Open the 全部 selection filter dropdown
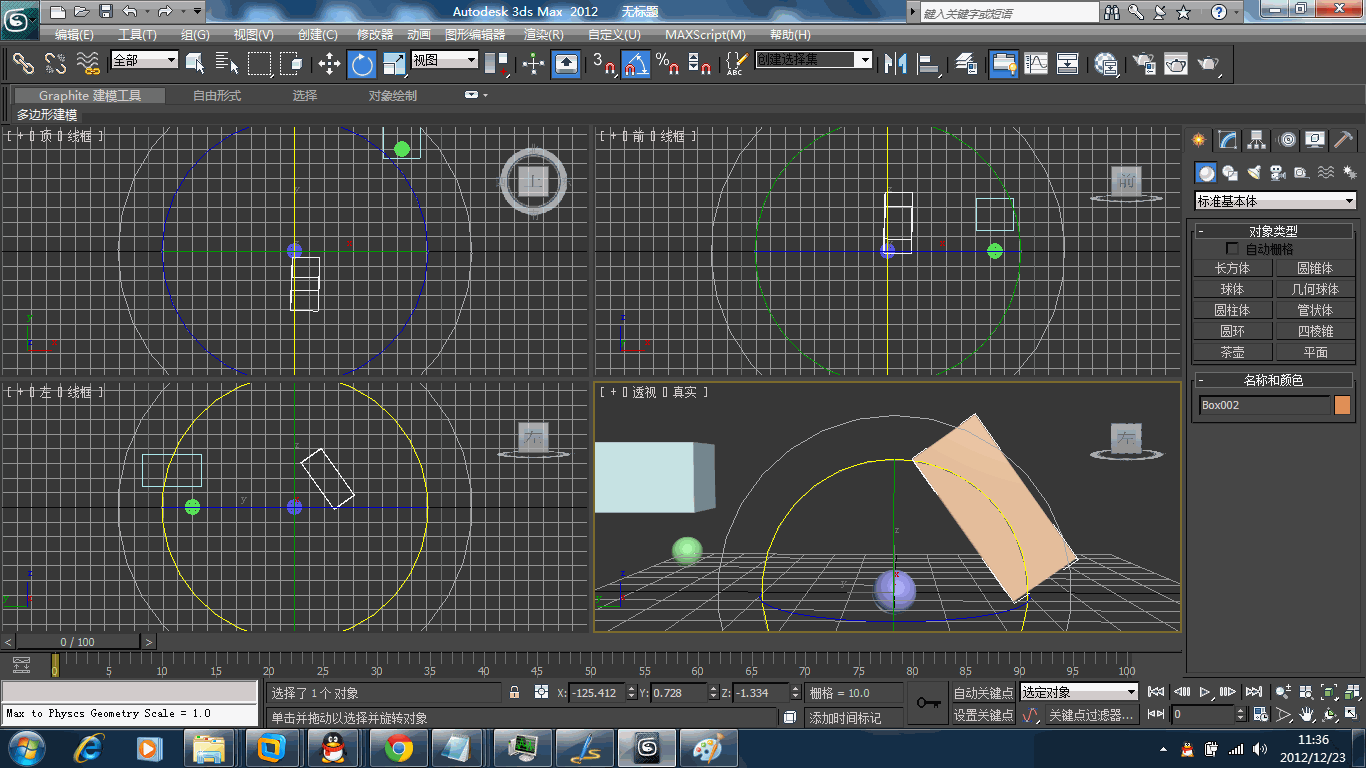Screen dimensions: 1366x768 (x=144, y=60)
